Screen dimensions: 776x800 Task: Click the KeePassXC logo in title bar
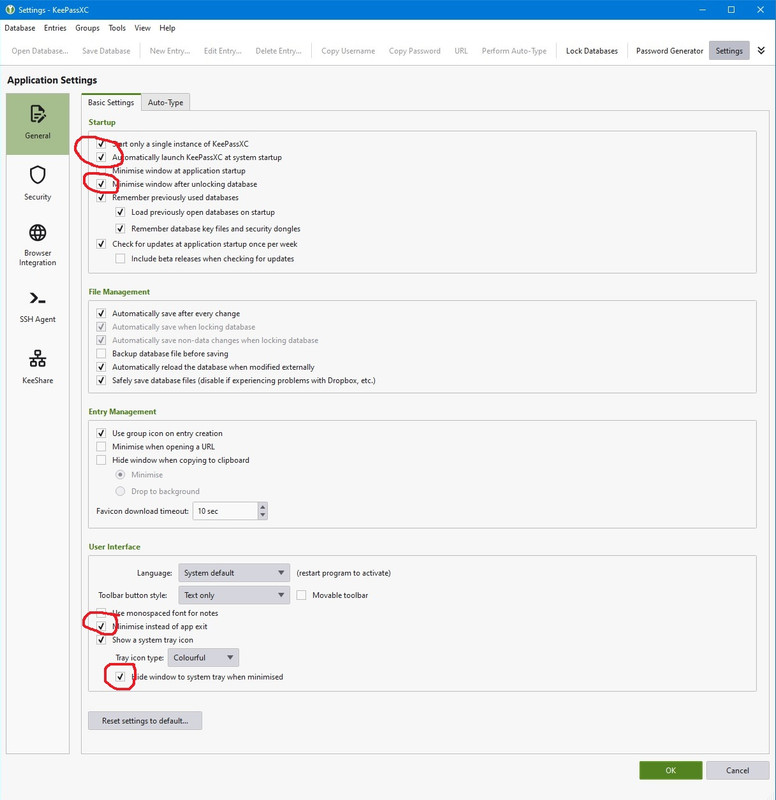[x=10, y=10]
